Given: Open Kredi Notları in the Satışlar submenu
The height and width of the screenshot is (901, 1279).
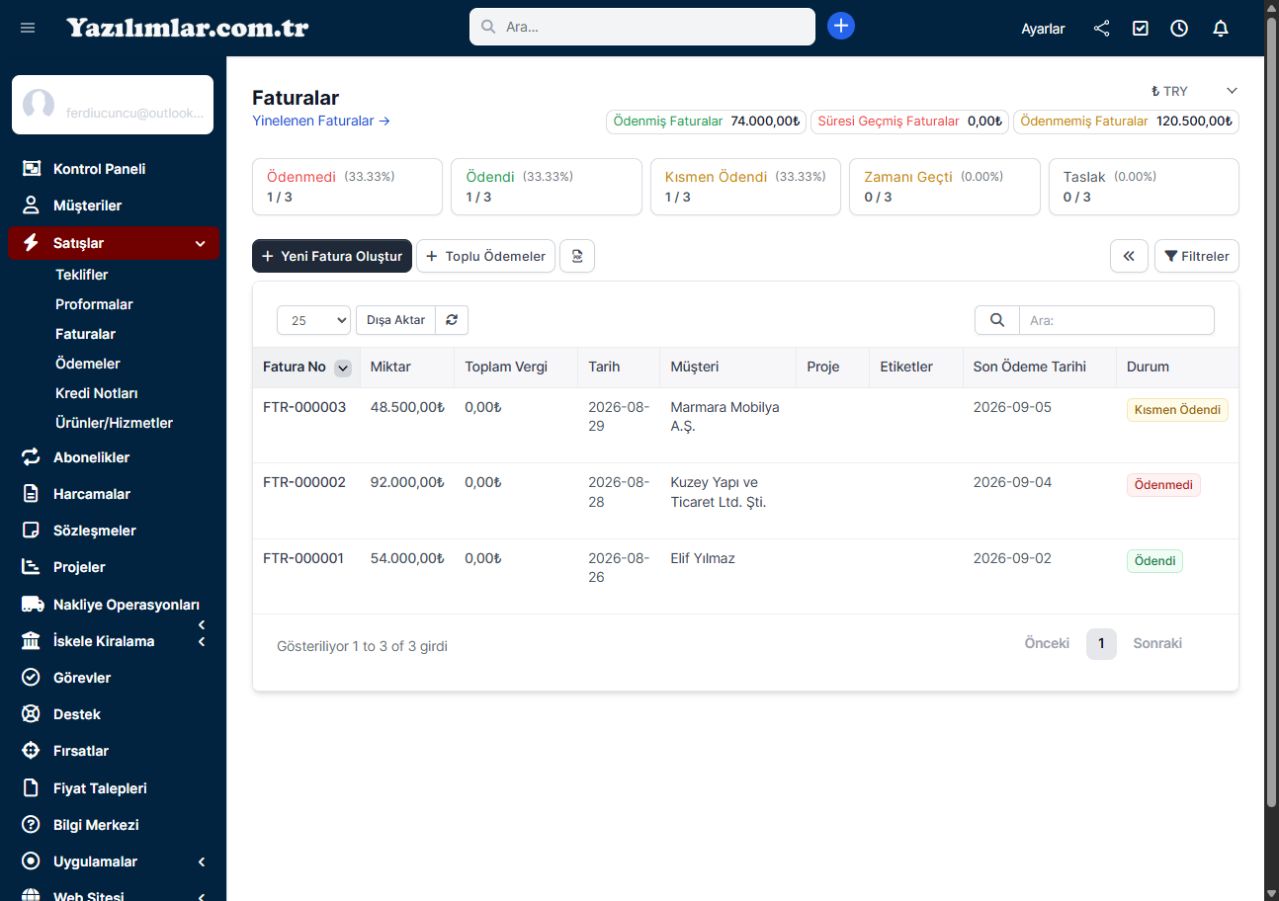Looking at the screenshot, I should pyautogui.click(x=97, y=393).
